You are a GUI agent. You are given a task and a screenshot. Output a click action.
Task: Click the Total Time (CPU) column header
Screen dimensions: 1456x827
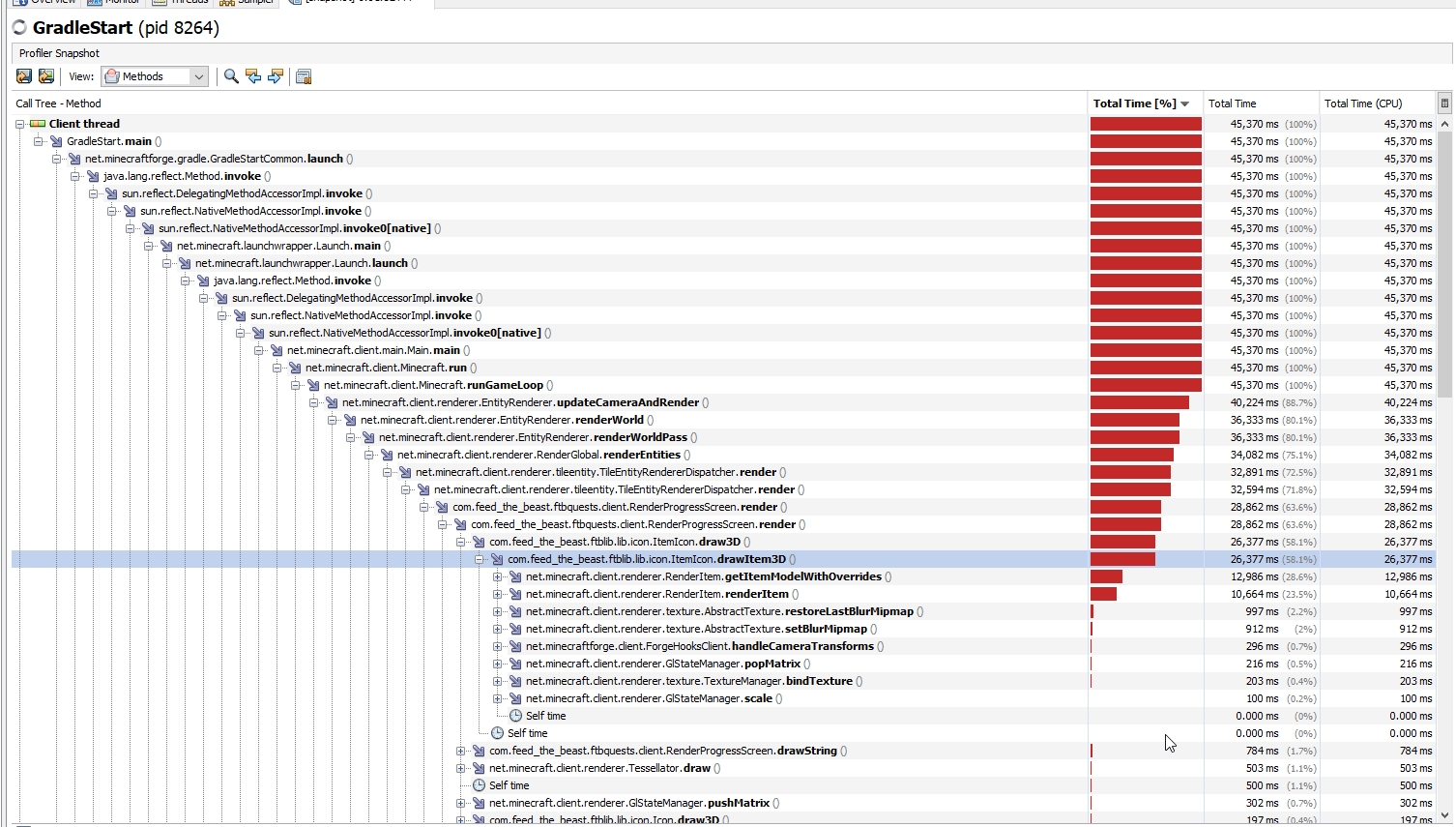point(1363,103)
